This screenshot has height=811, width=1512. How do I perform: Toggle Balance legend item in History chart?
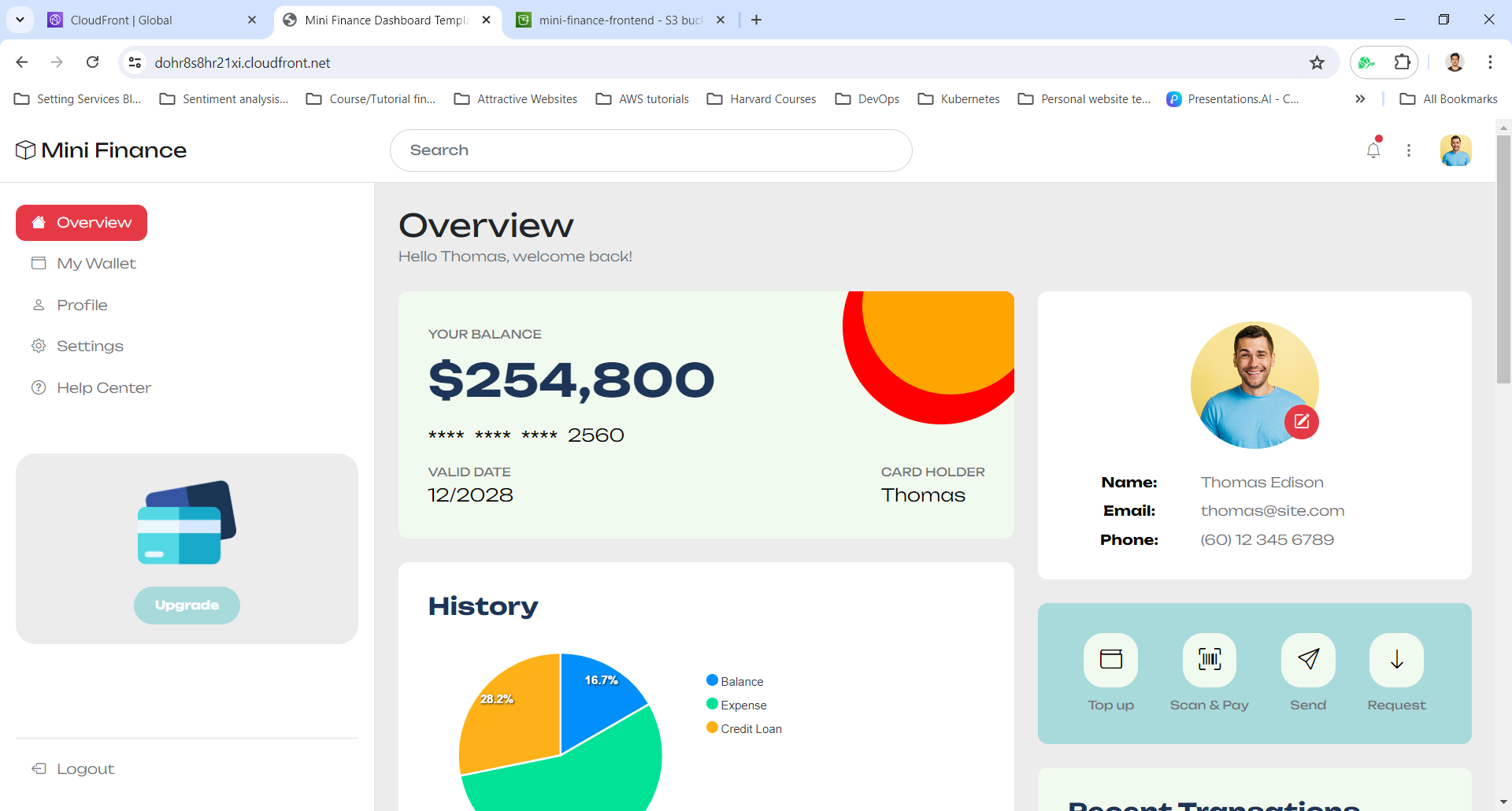[x=735, y=681]
